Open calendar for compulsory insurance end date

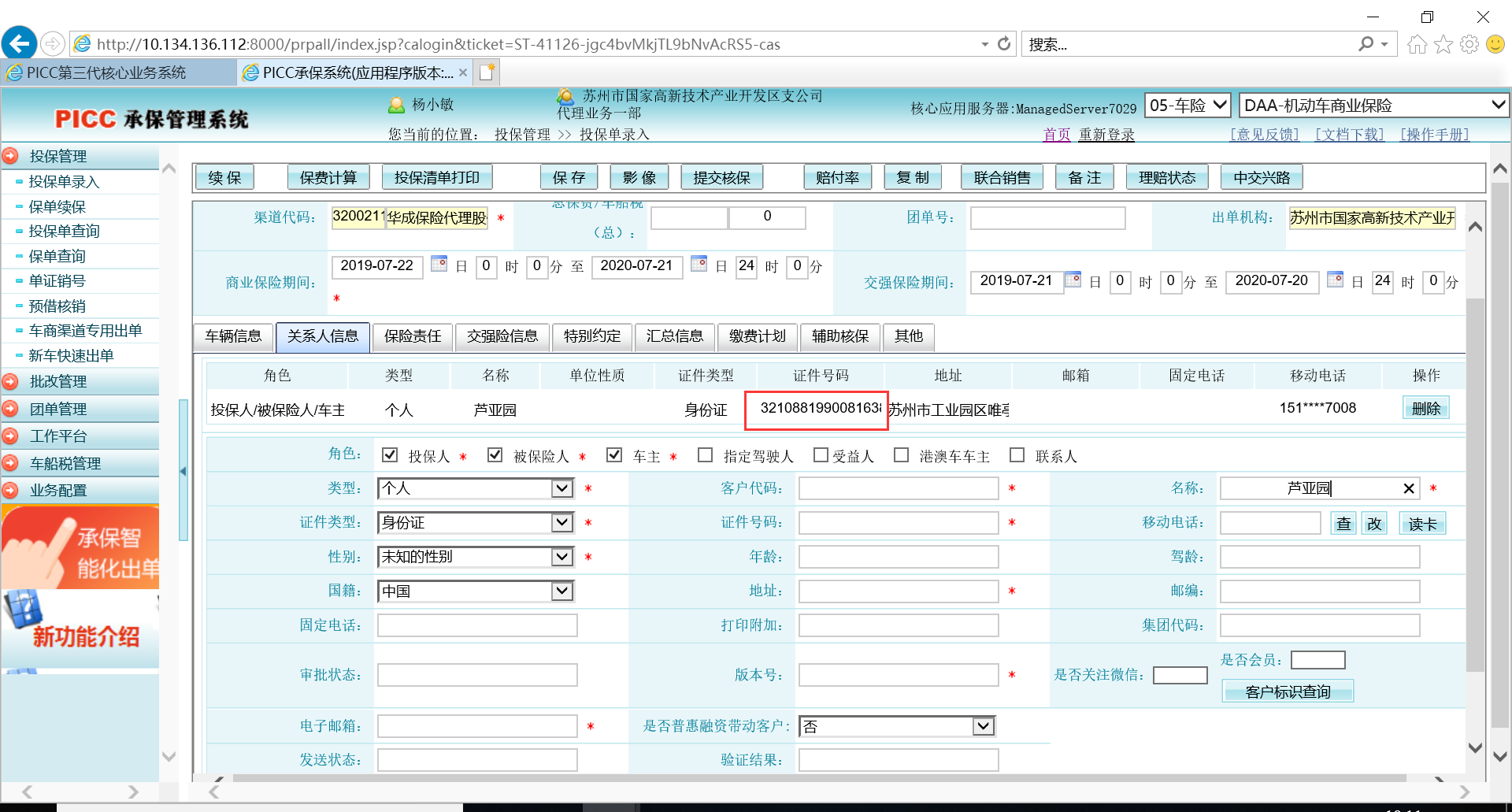(1335, 279)
